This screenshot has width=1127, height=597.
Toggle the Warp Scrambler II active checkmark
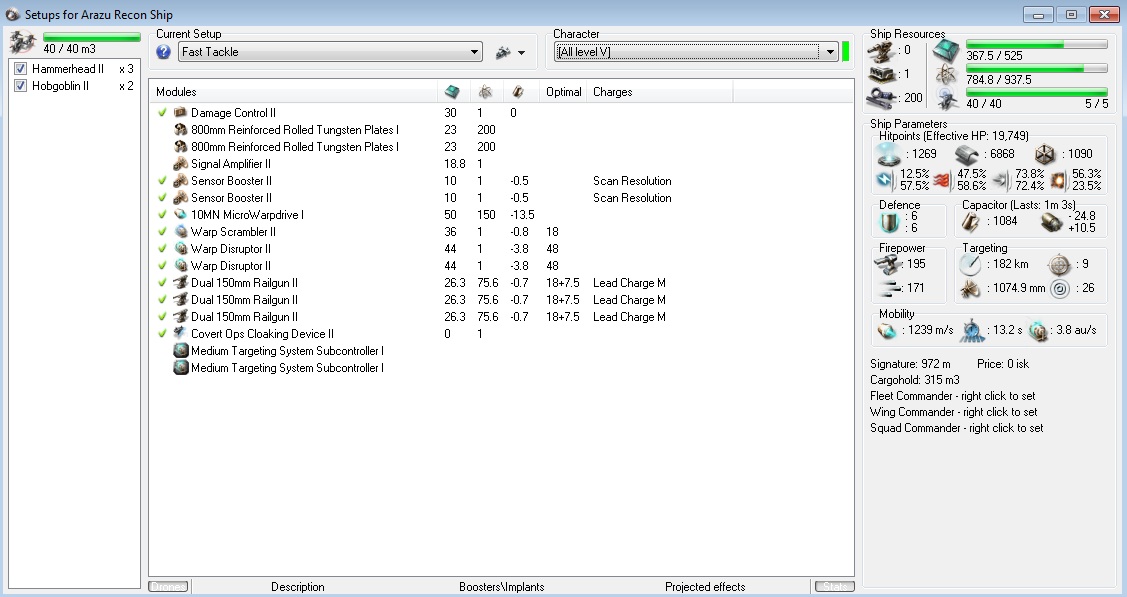[162, 232]
